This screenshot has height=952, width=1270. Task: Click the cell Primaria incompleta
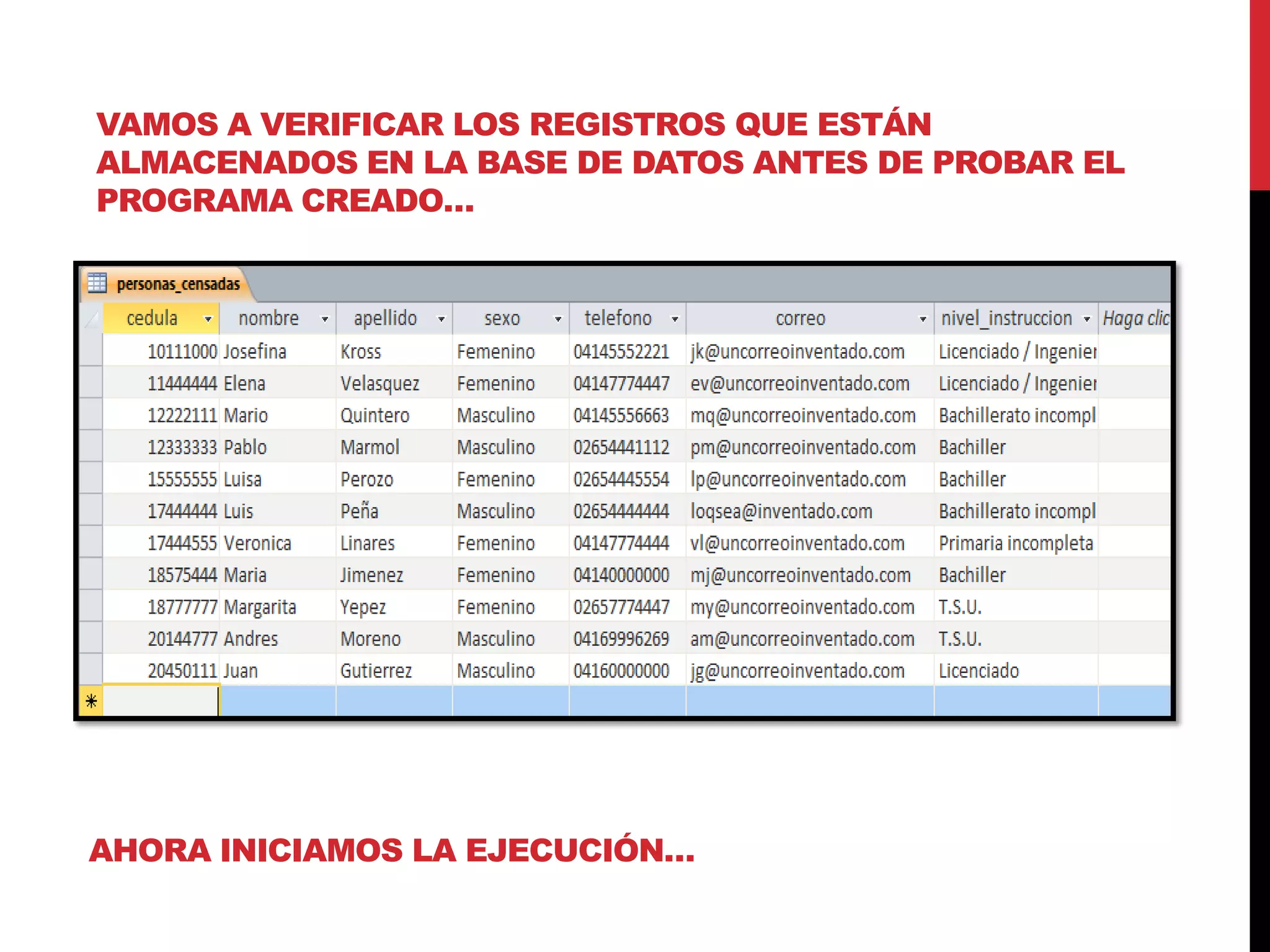coord(1016,543)
